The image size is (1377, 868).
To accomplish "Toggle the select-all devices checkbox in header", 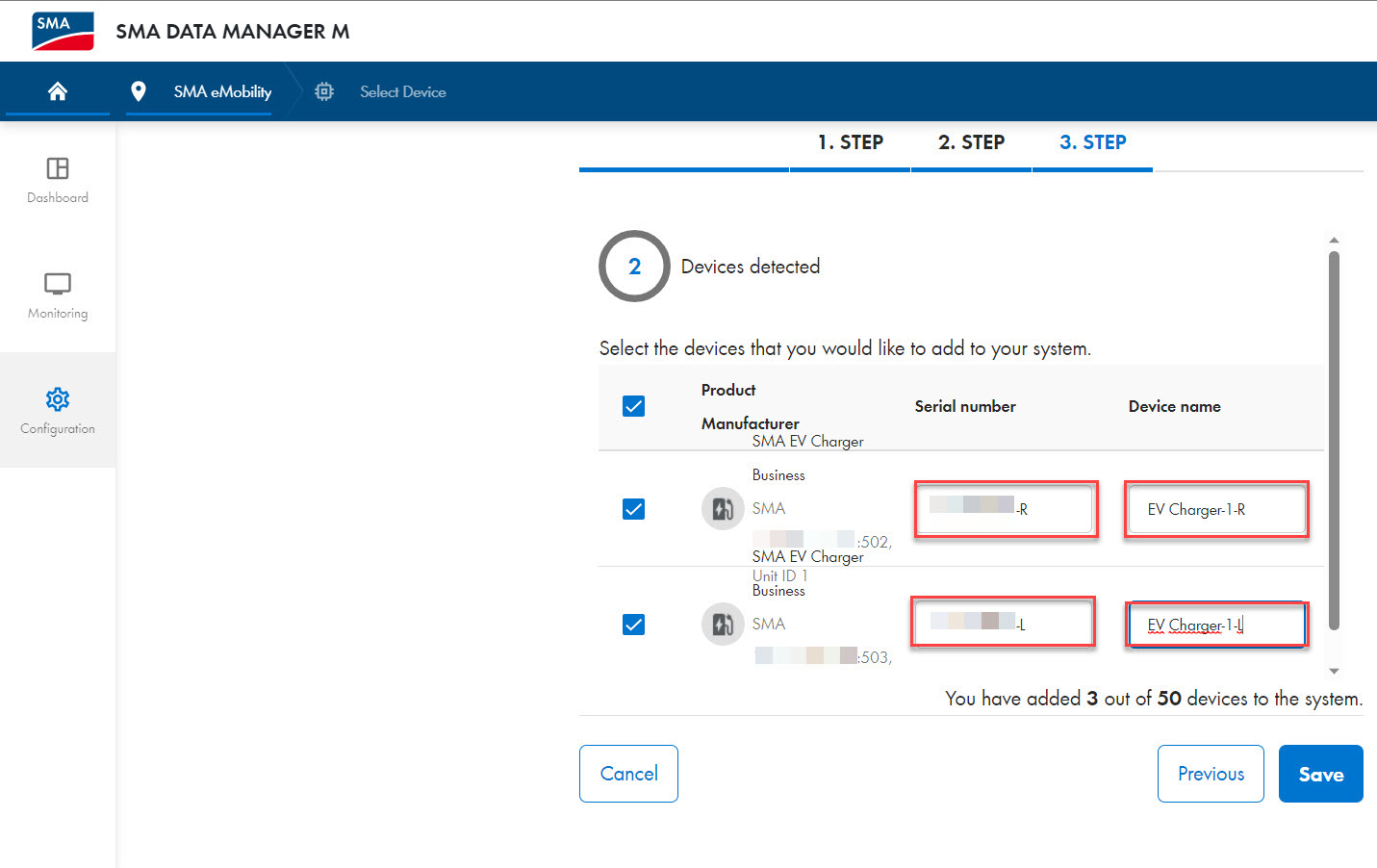I will (633, 406).
